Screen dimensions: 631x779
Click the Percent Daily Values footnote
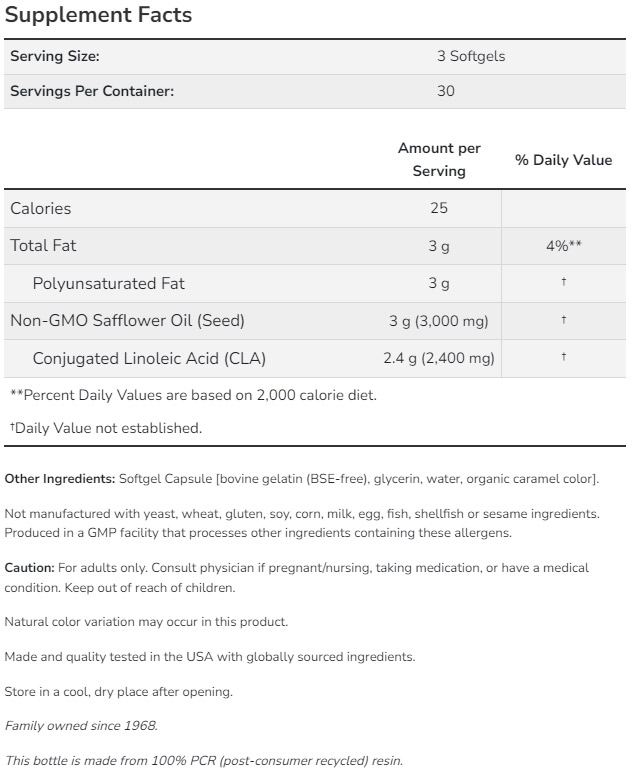click(x=193, y=394)
